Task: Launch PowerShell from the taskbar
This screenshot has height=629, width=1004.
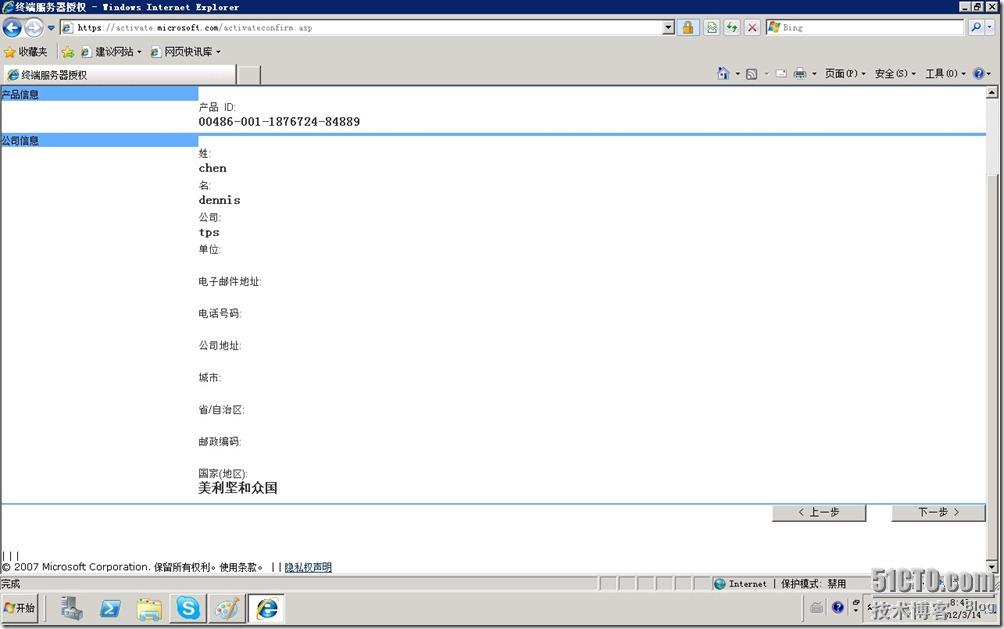Action: [110, 608]
